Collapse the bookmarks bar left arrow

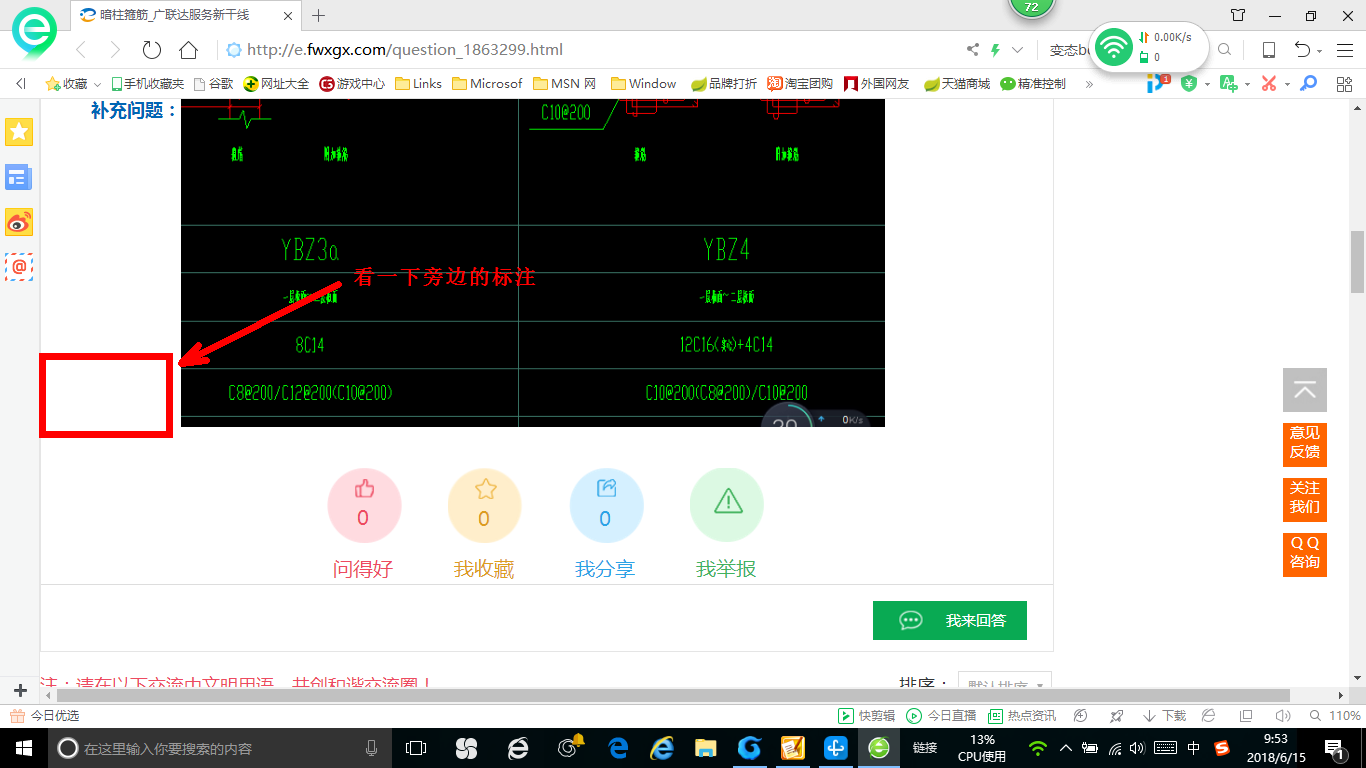tap(21, 84)
